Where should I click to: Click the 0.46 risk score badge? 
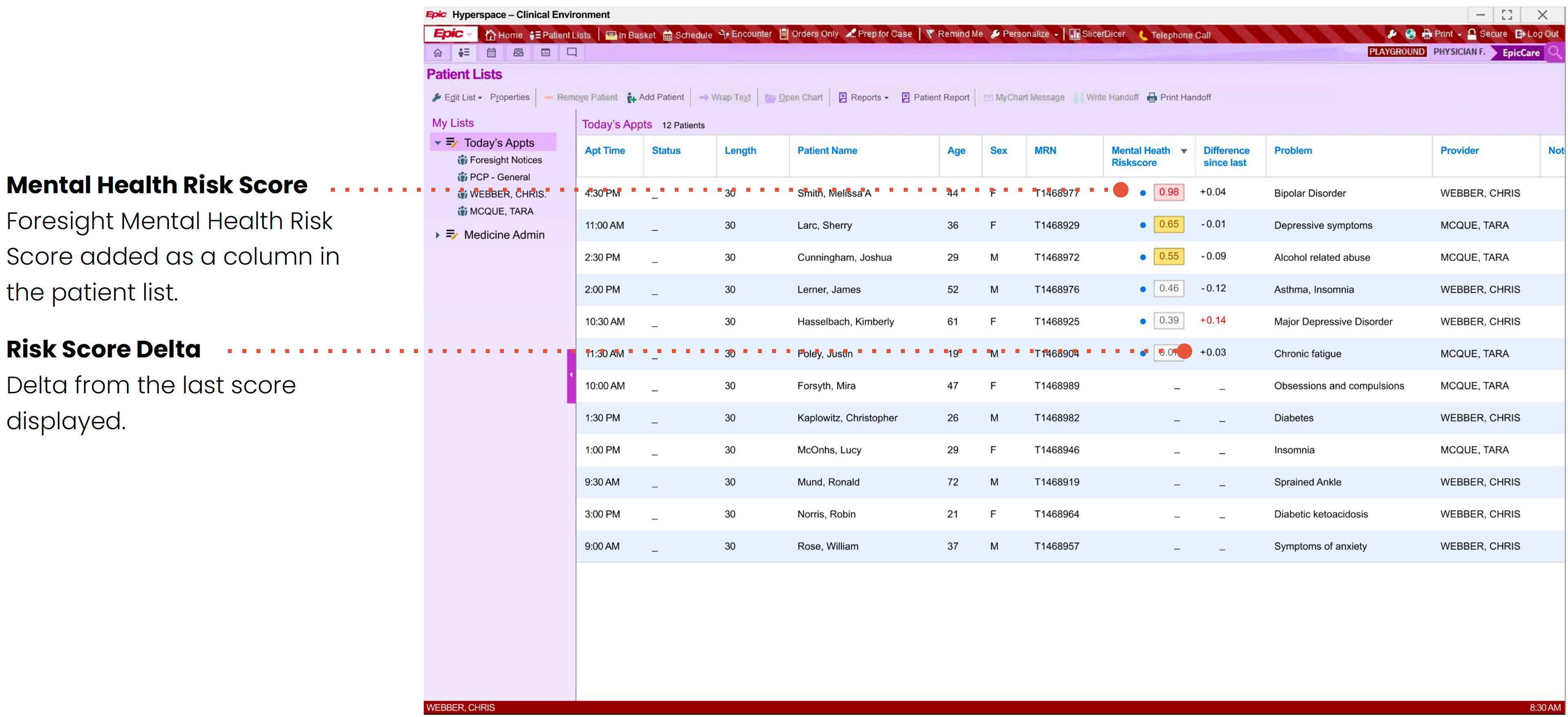(1168, 289)
